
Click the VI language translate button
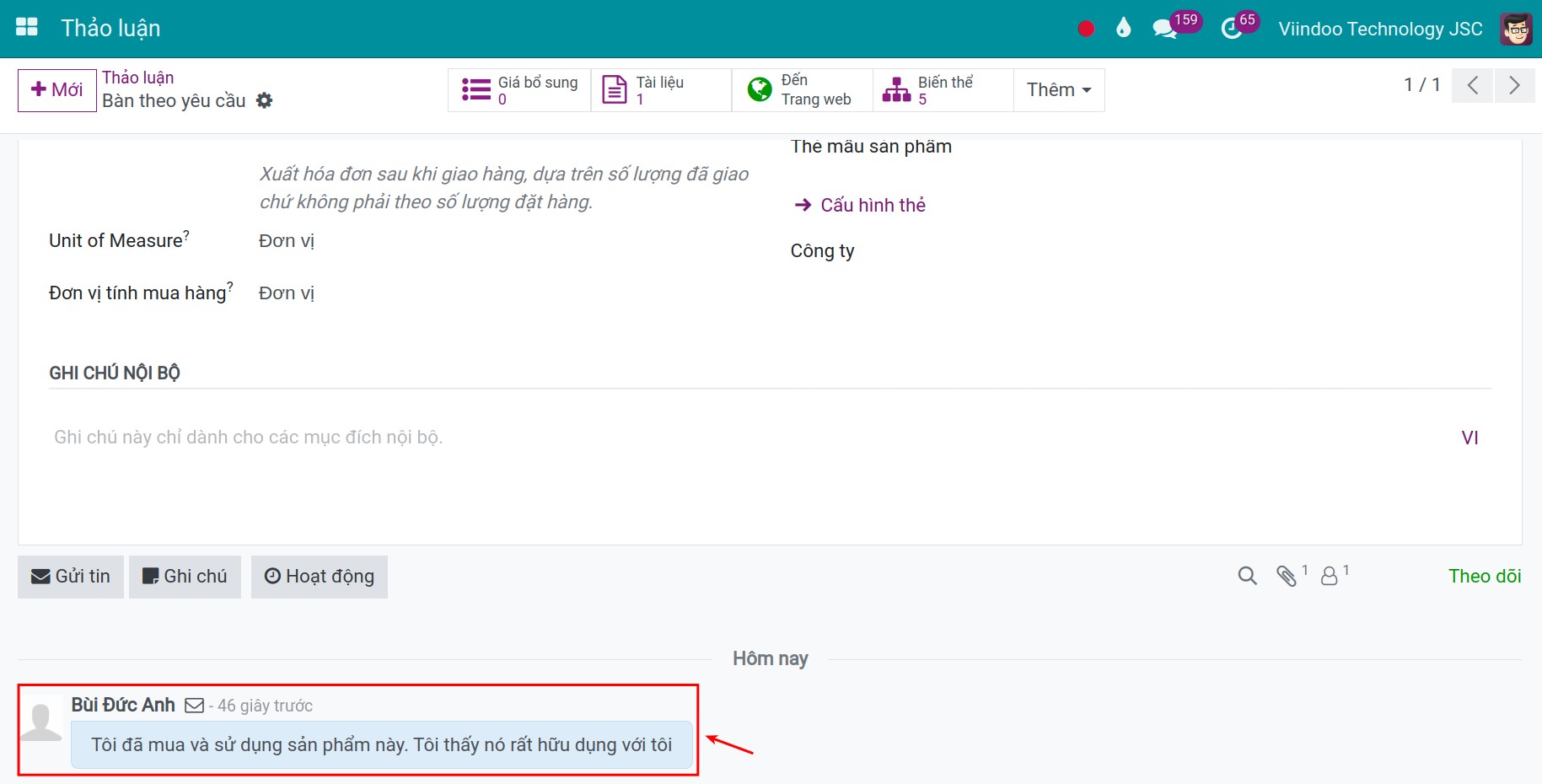click(1469, 438)
